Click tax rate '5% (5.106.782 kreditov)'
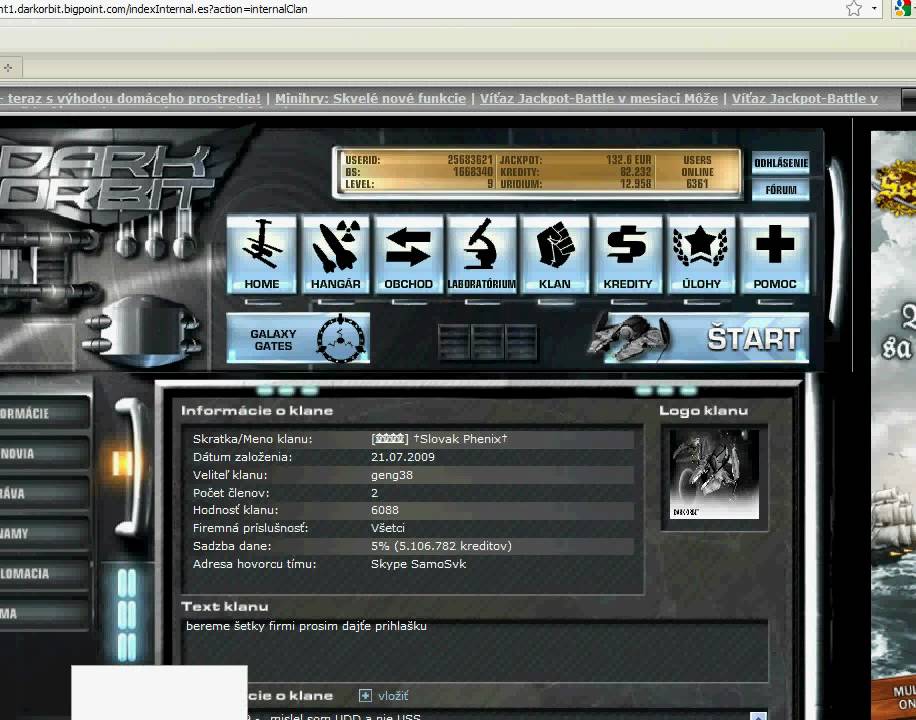 tap(441, 546)
